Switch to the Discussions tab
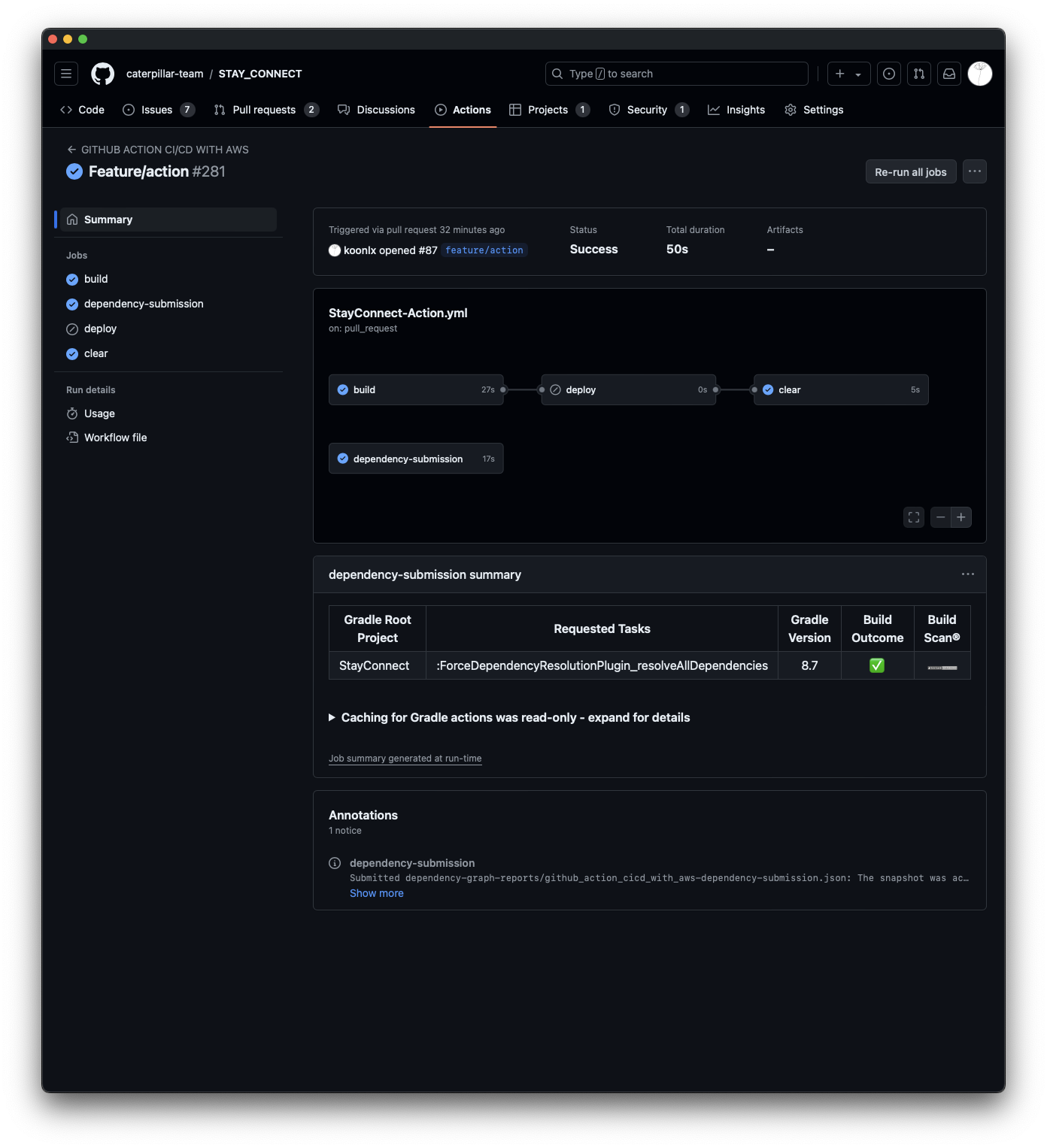This screenshot has width=1047, height=1148. (376, 110)
